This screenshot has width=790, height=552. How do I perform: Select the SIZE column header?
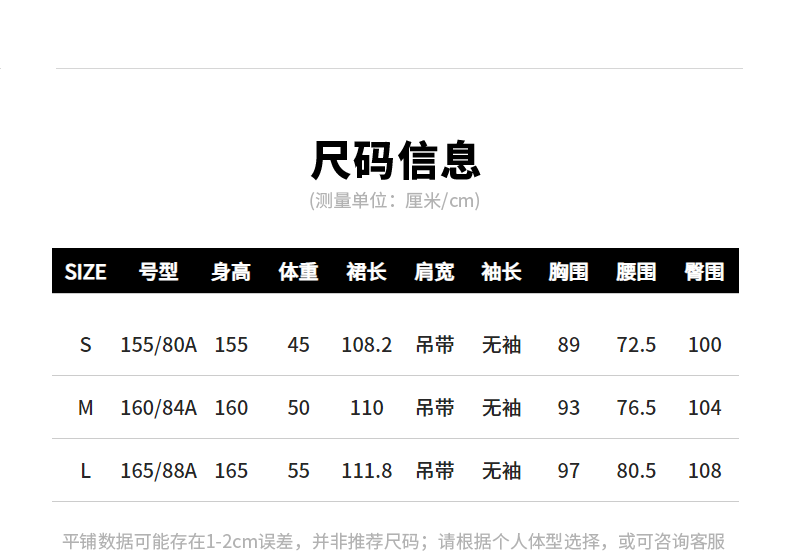click(x=85, y=272)
